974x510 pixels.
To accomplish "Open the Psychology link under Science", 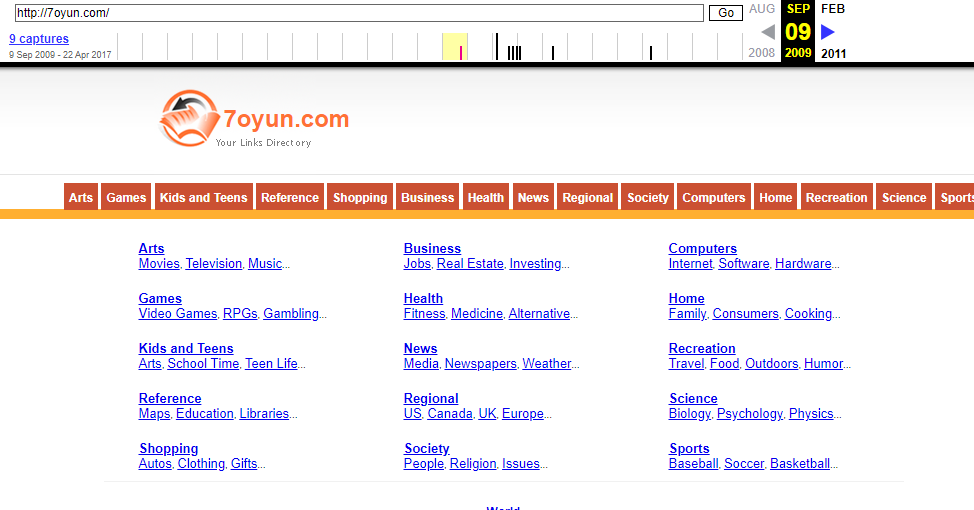I will pyautogui.click(x=750, y=414).
